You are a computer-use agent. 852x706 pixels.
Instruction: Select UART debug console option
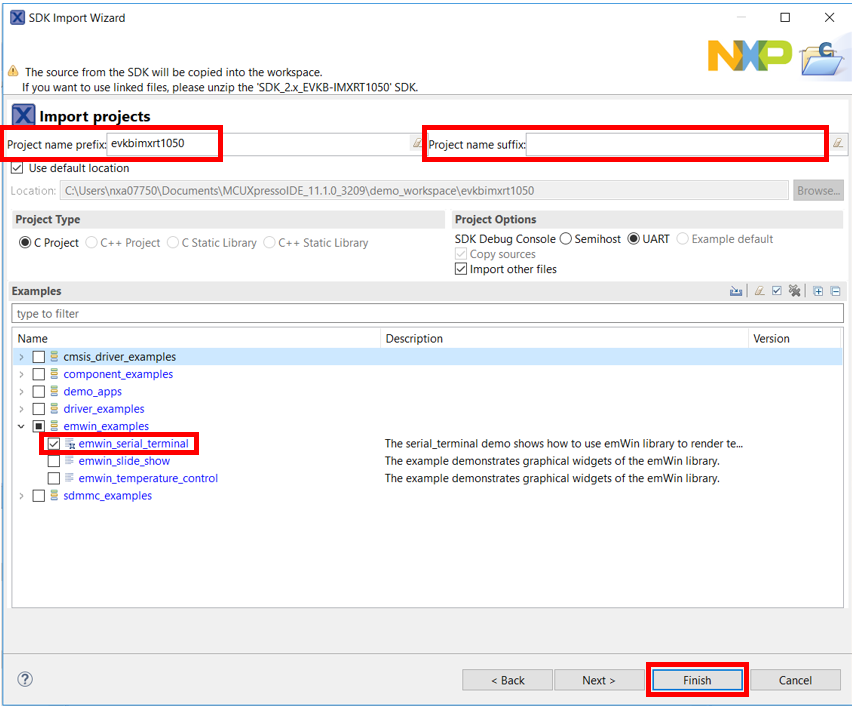pos(634,239)
